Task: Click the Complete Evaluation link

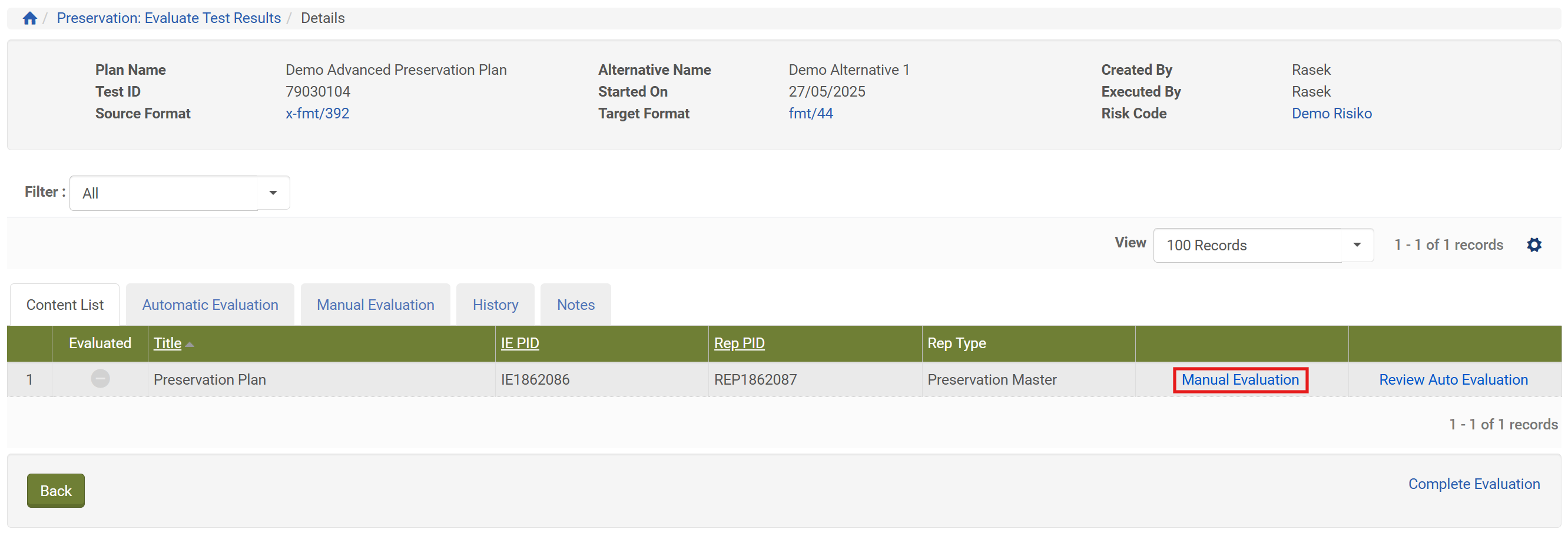Action: (1474, 484)
